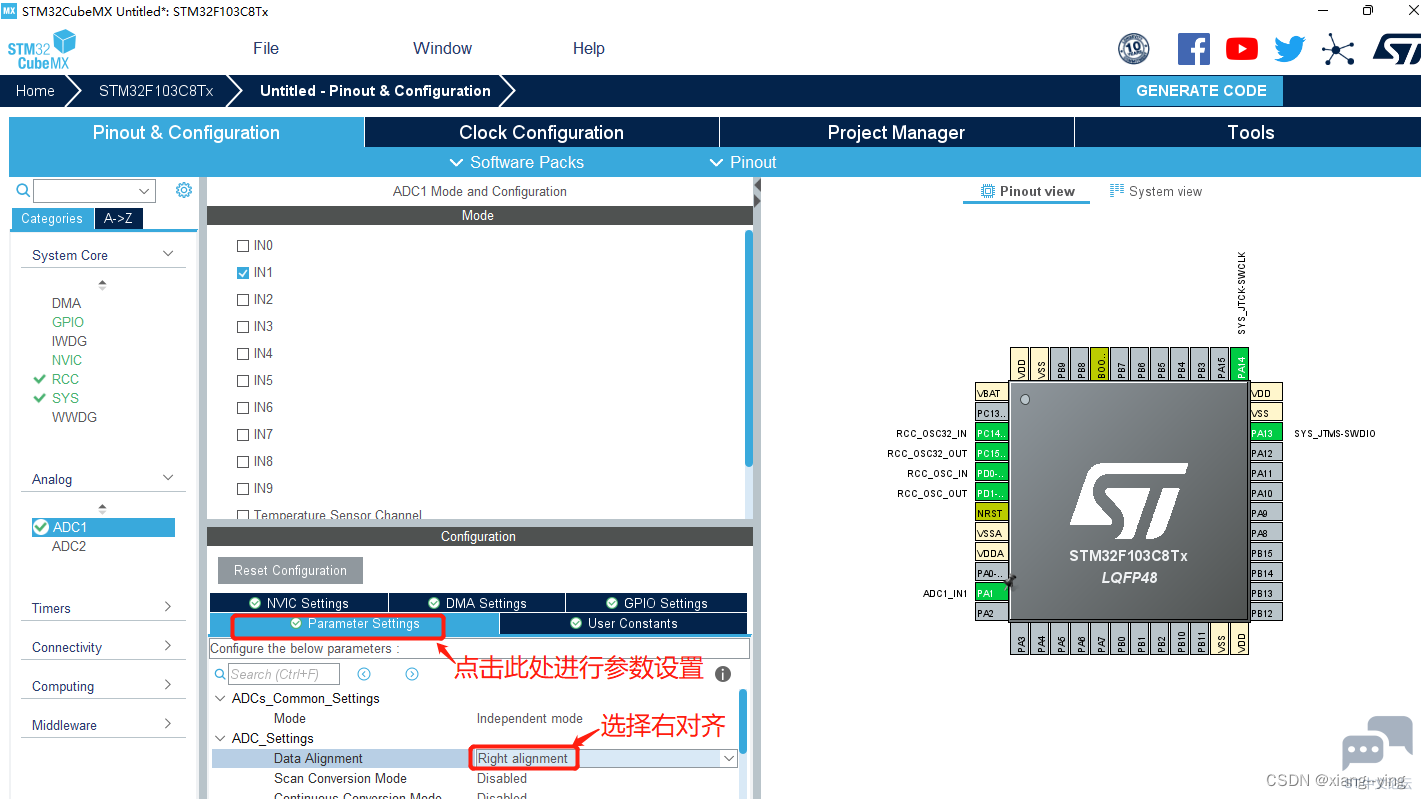Screen dimensions: 1421x799
Task: Show parameter info icon
Action: tap(723, 674)
